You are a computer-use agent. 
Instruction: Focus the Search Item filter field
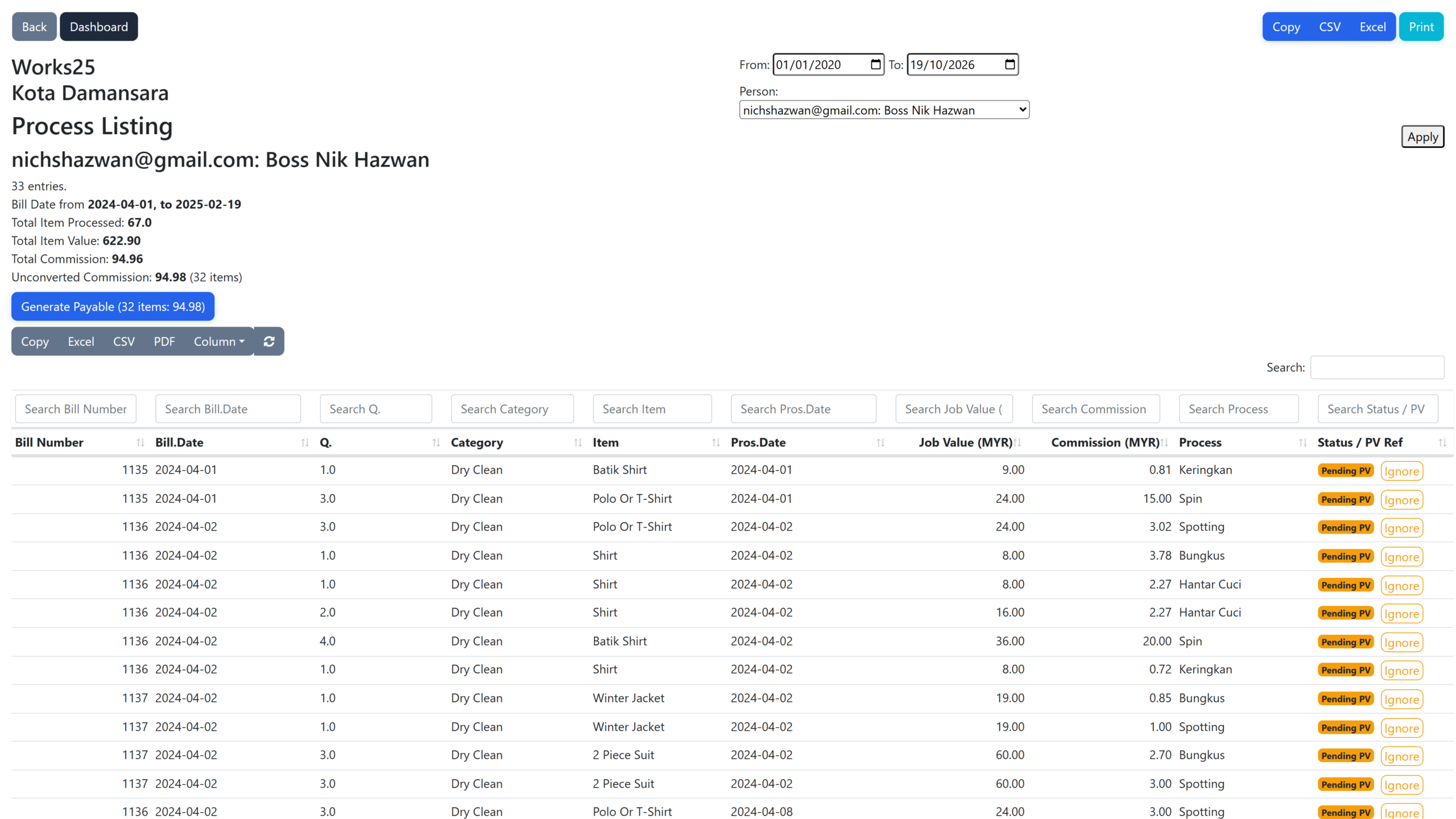652,409
